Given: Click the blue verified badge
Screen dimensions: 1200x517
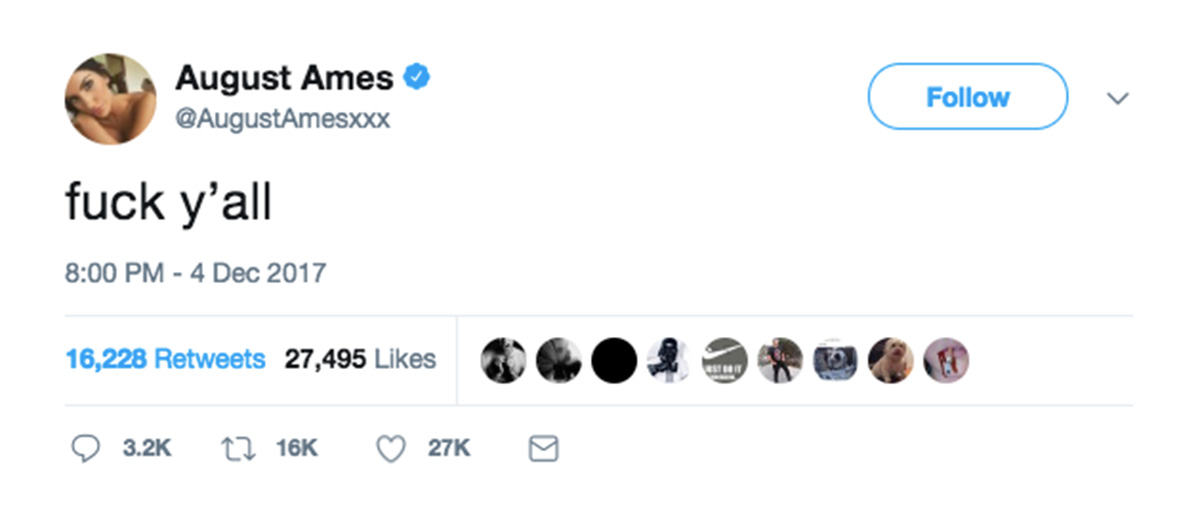Looking at the screenshot, I should (x=416, y=77).
